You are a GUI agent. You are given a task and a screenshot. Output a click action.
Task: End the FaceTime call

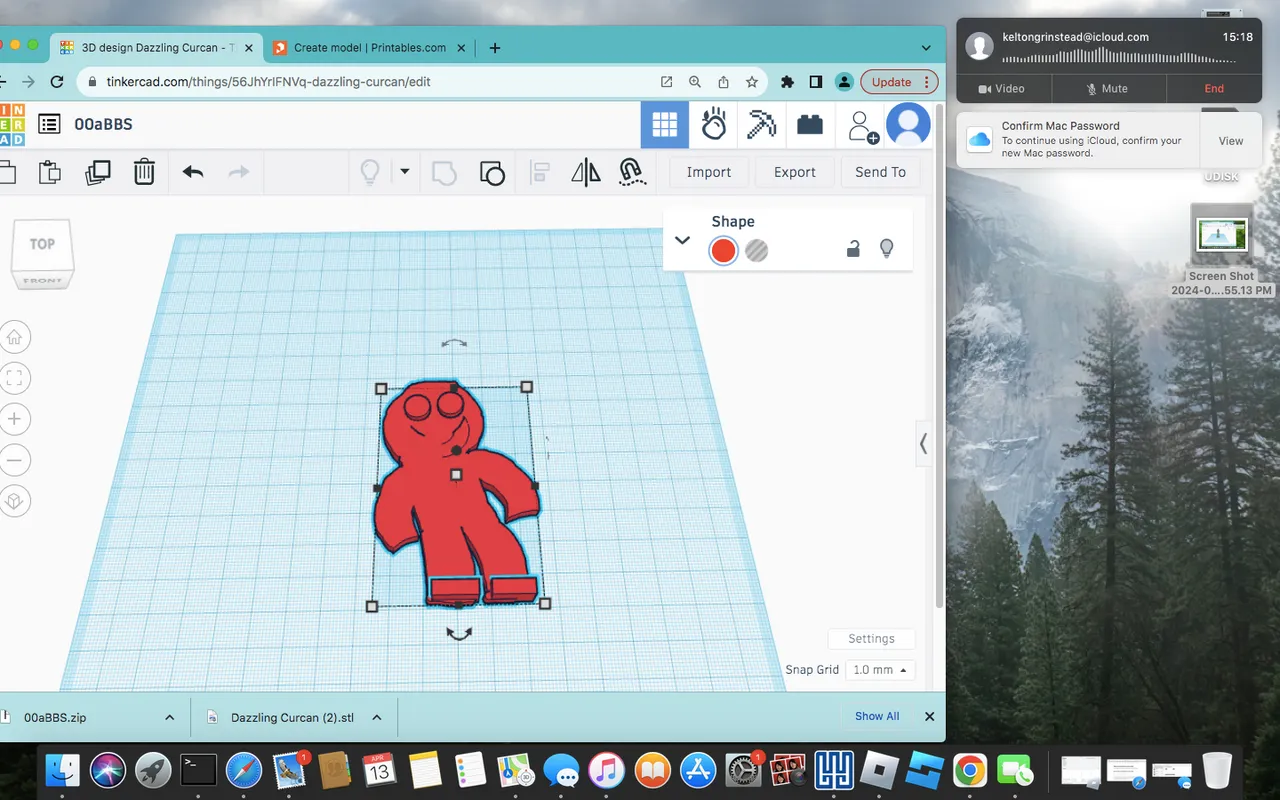pyautogui.click(x=1214, y=88)
